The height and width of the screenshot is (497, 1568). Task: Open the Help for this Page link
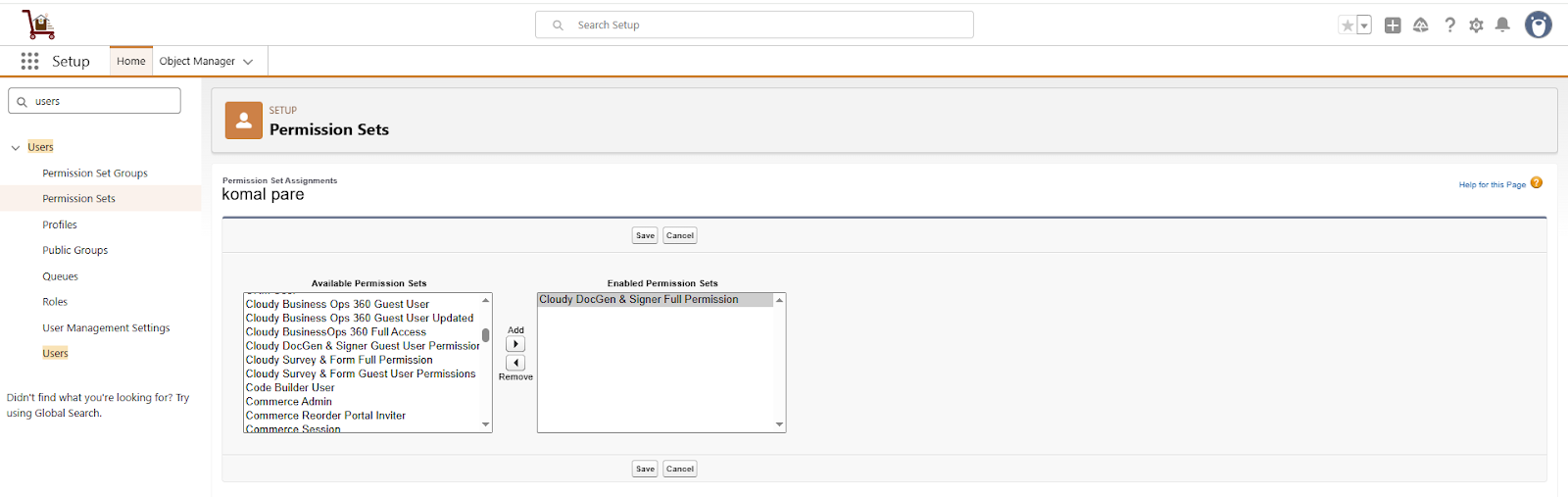(x=1492, y=184)
